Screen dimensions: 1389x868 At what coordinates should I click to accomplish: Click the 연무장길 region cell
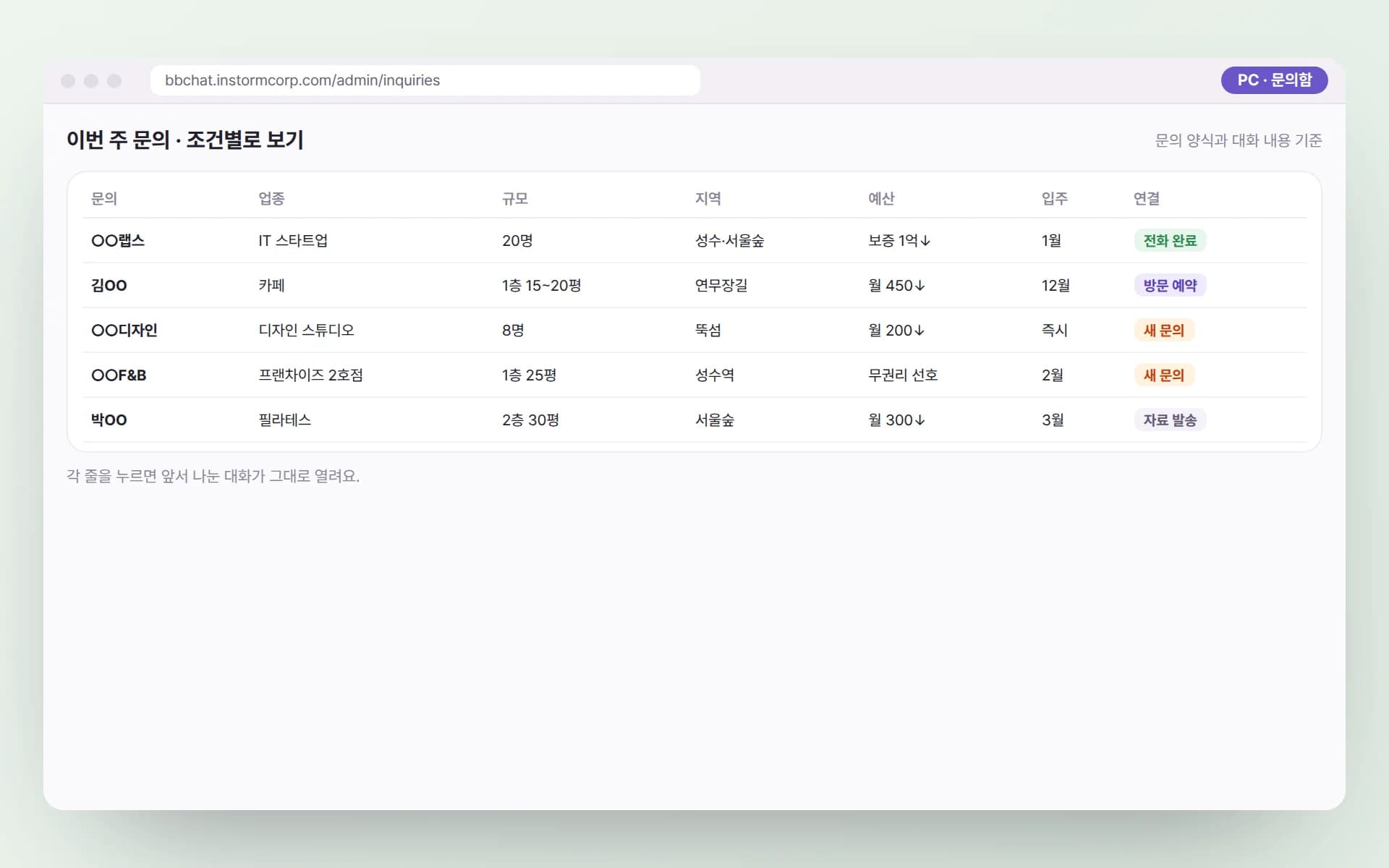(x=721, y=285)
